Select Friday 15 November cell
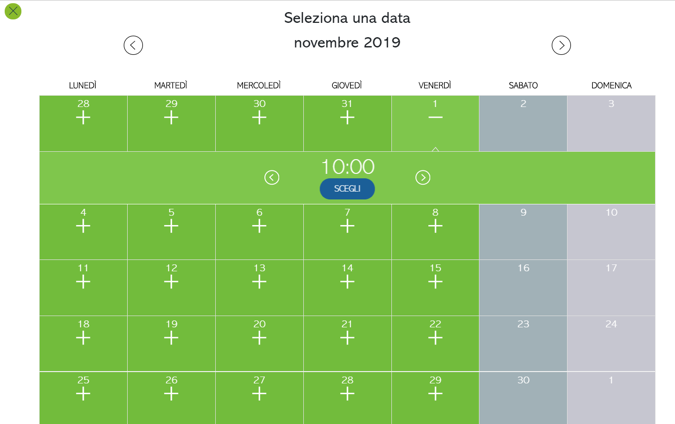Viewport: 675px width, 424px height. click(x=435, y=288)
